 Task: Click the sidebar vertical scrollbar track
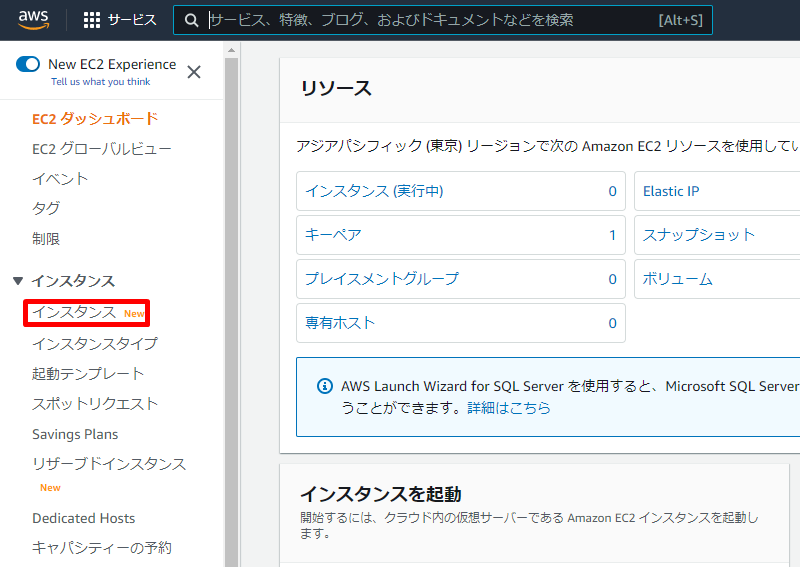click(x=231, y=312)
